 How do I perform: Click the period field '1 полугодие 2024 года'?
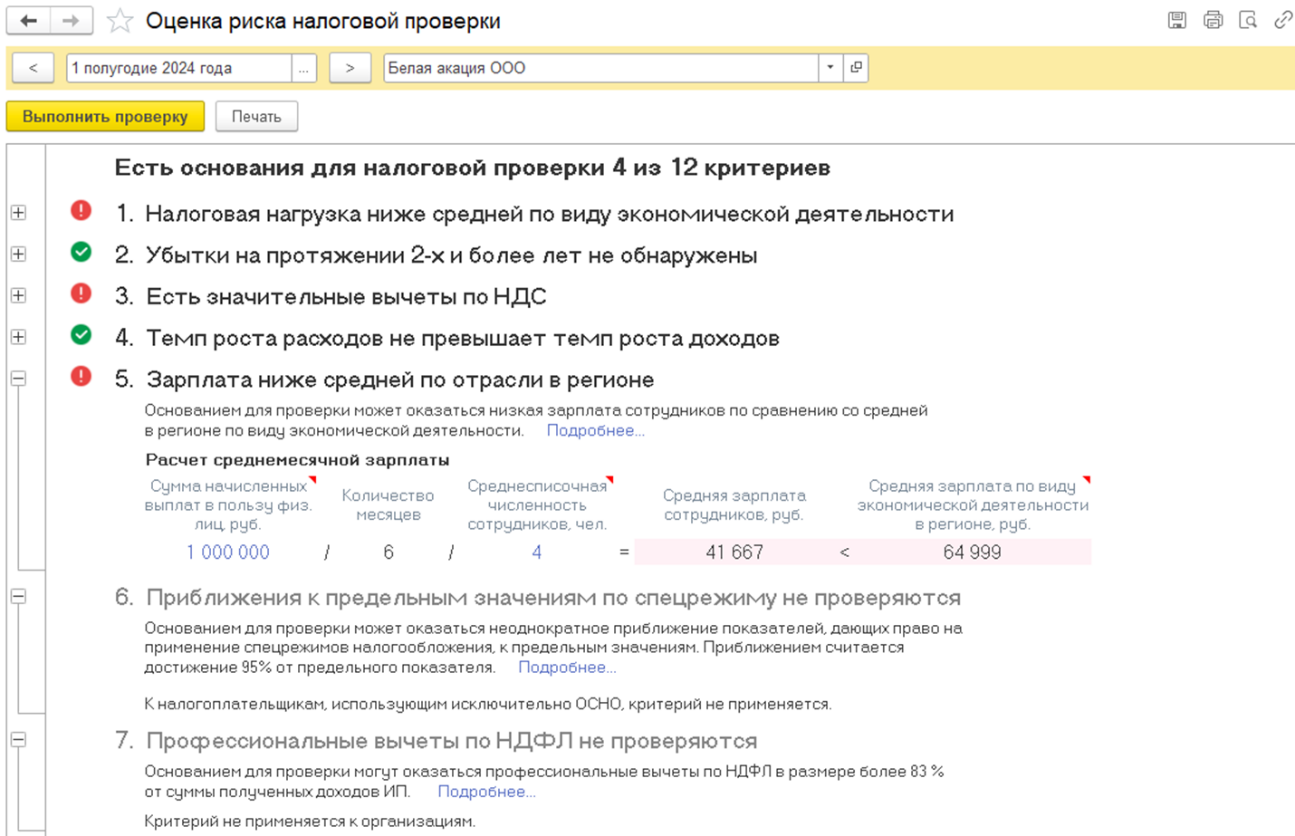[178, 68]
